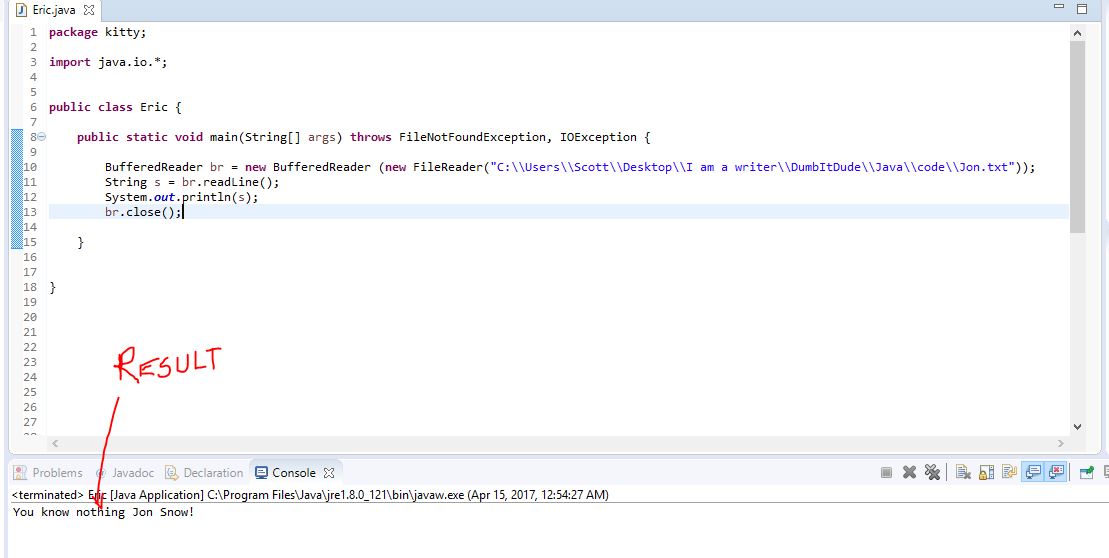The height and width of the screenshot is (558, 1109).
Task: Open the Declaration tab
Action: 204,472
